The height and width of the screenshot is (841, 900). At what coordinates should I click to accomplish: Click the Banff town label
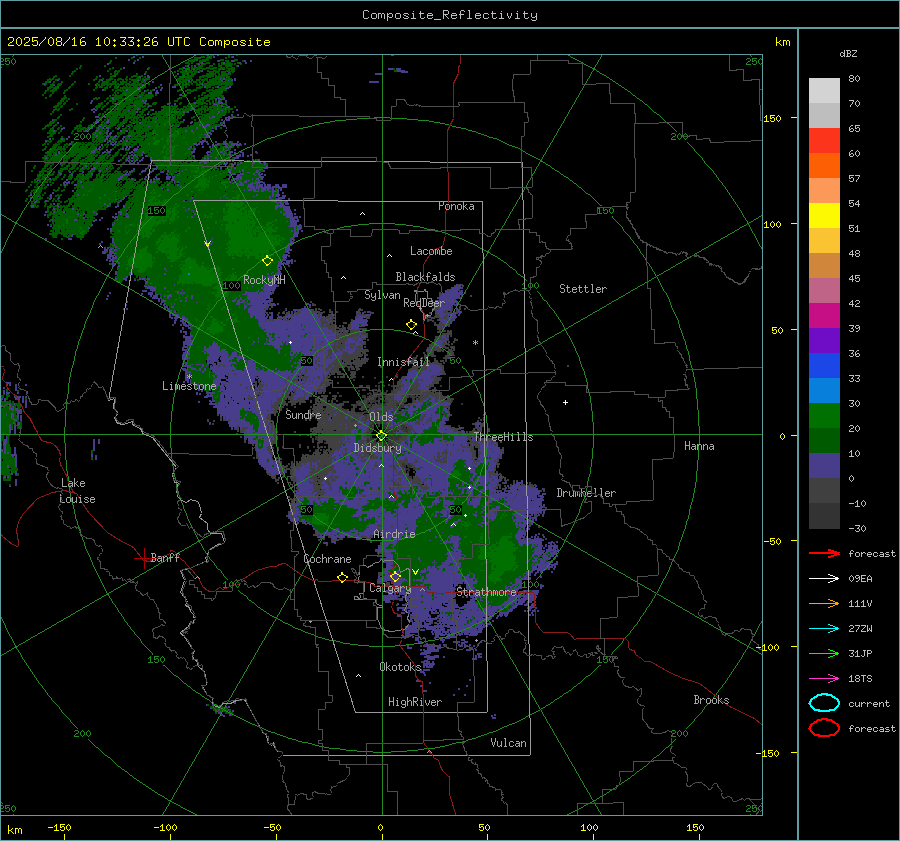click(x=165, y=557)
